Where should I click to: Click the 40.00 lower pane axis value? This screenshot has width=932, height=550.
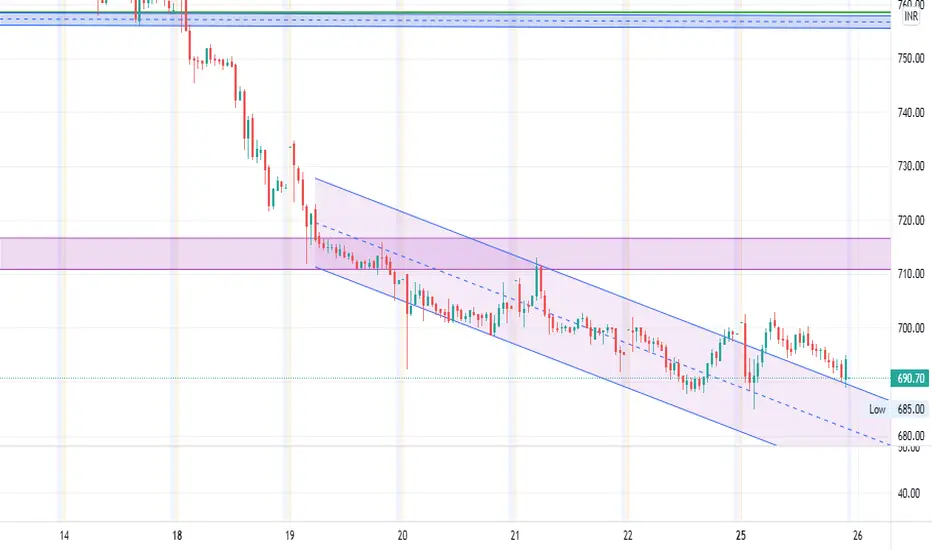(x=909, y=494)
